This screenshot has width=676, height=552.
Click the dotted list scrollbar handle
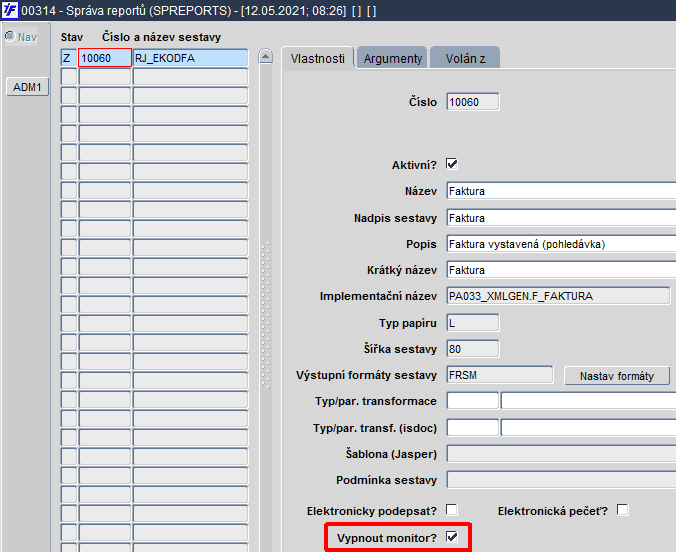click(266, 315)
